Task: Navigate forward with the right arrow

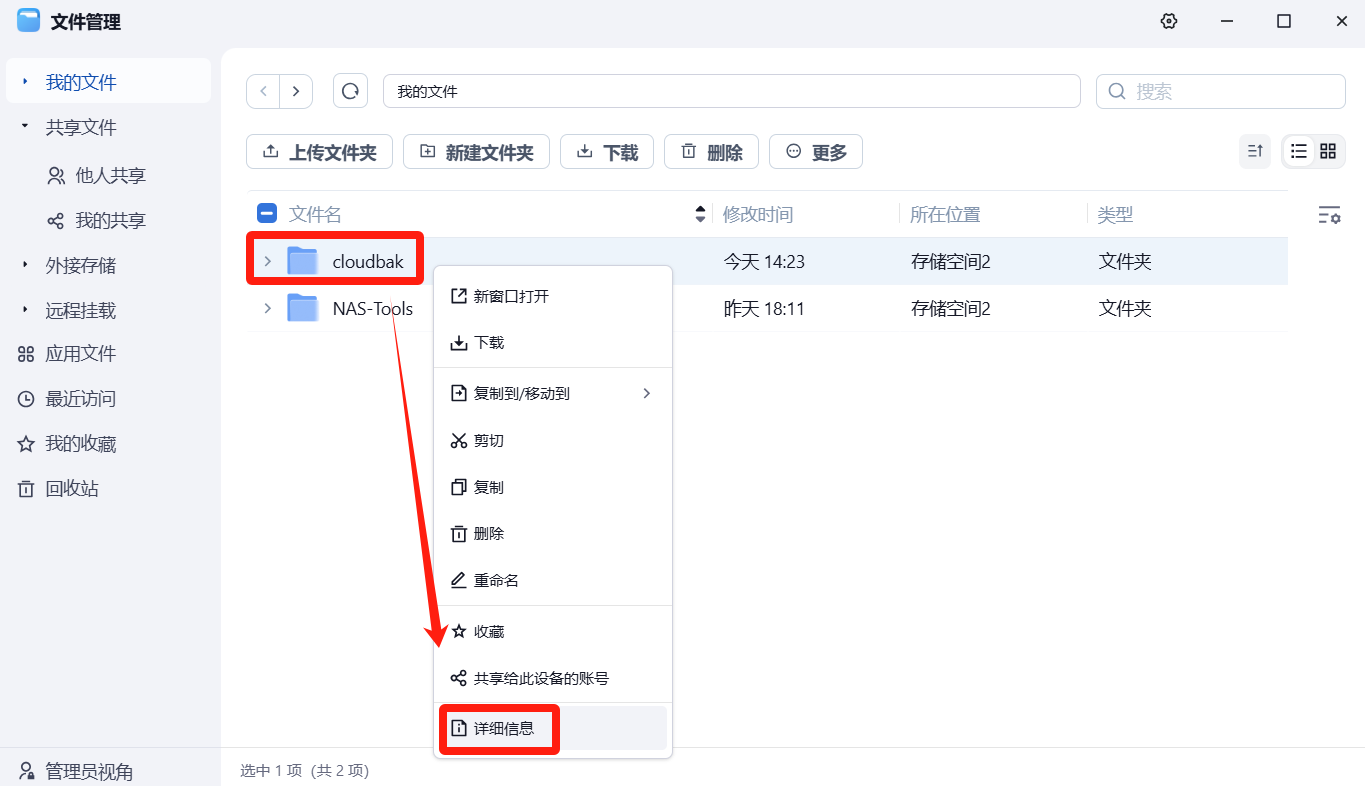Action: coord(296,91)
